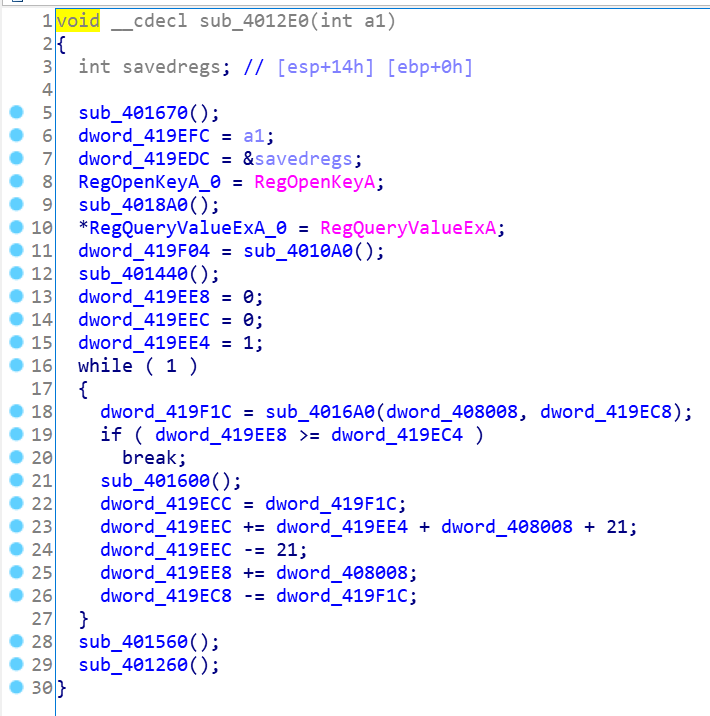The width and height of the screenshot is (710, 716).
Task: Select dword_419EE8 on line 25
Action: coord(166,573)
